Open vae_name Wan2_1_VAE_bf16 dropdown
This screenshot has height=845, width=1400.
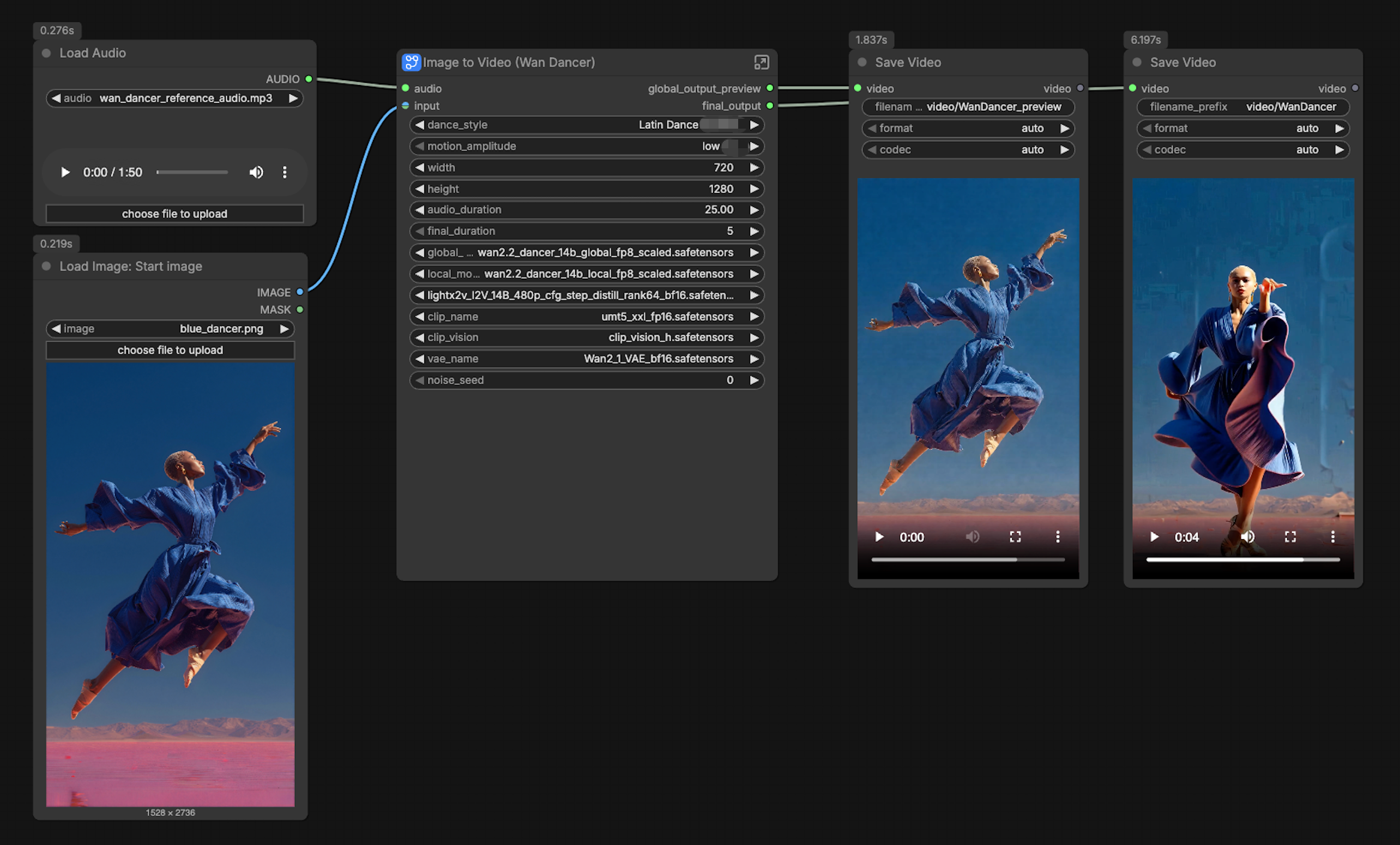click(587, 359)
